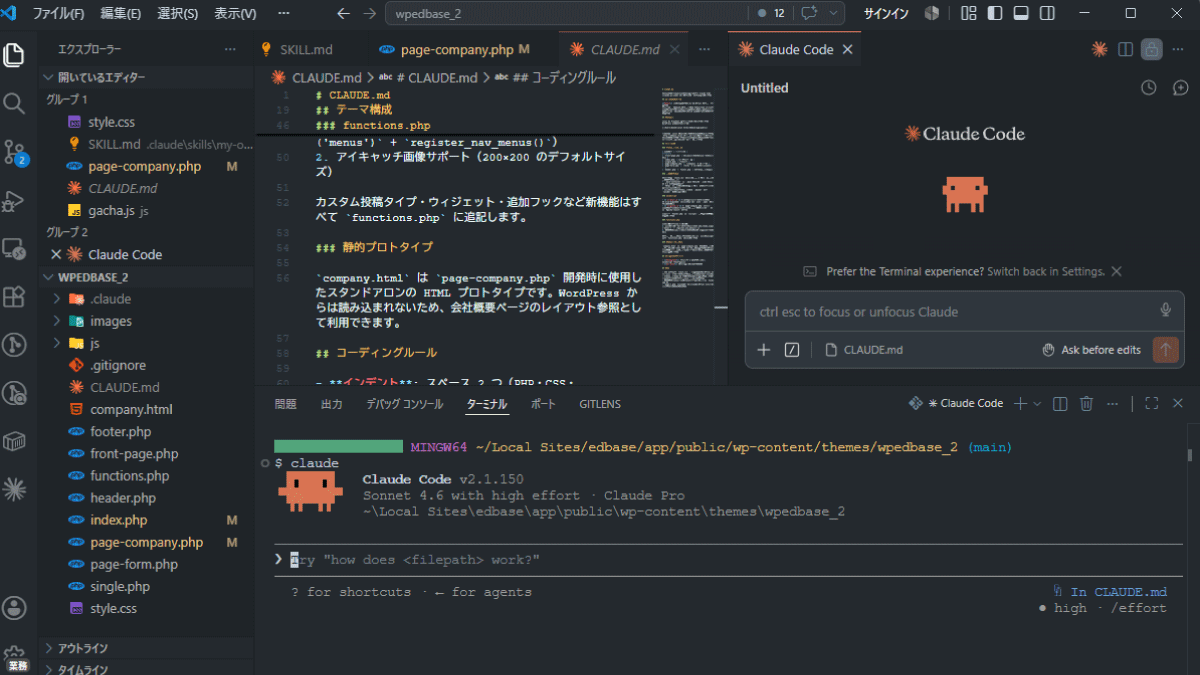
Task: Switch to SKILL.md editor tab
Action: pyautogui.click(x=307, y=49)
